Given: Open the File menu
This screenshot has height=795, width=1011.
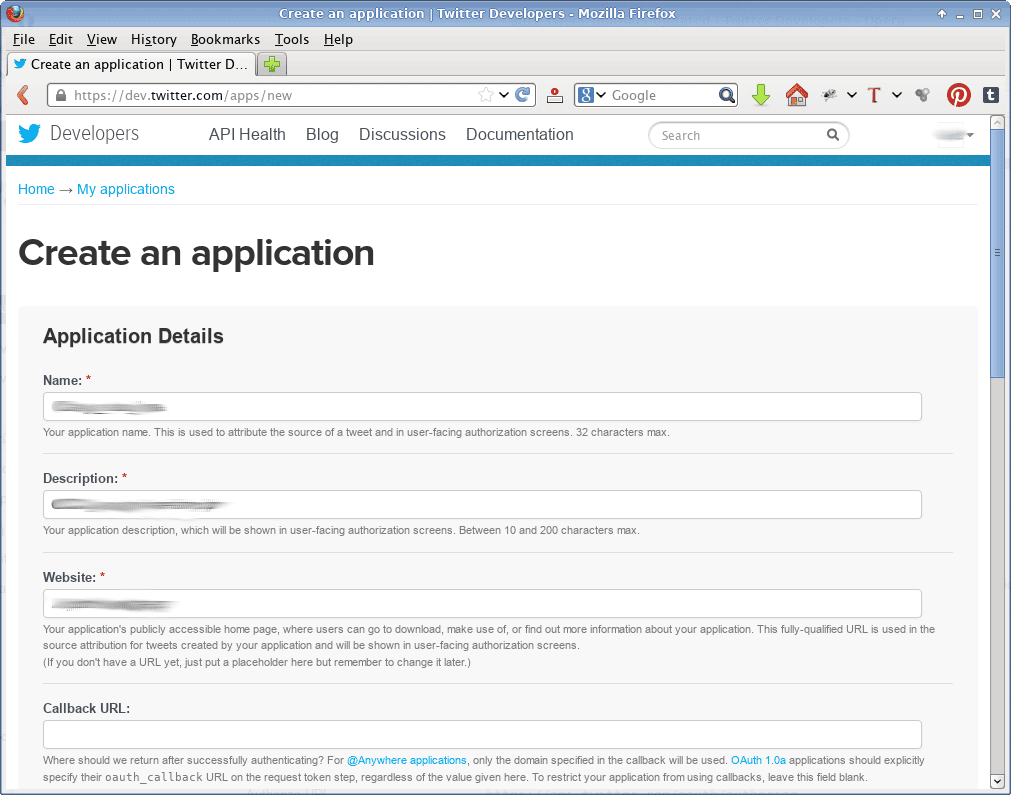Looking at the screenshot, I should (x=24, y=39).
